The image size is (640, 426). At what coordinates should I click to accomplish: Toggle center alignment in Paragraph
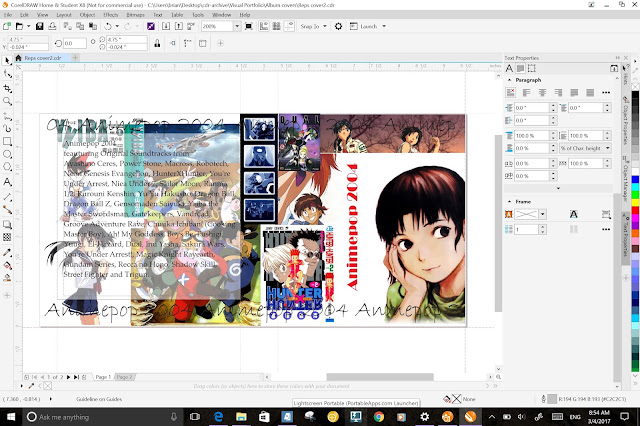tap(542, 93)
